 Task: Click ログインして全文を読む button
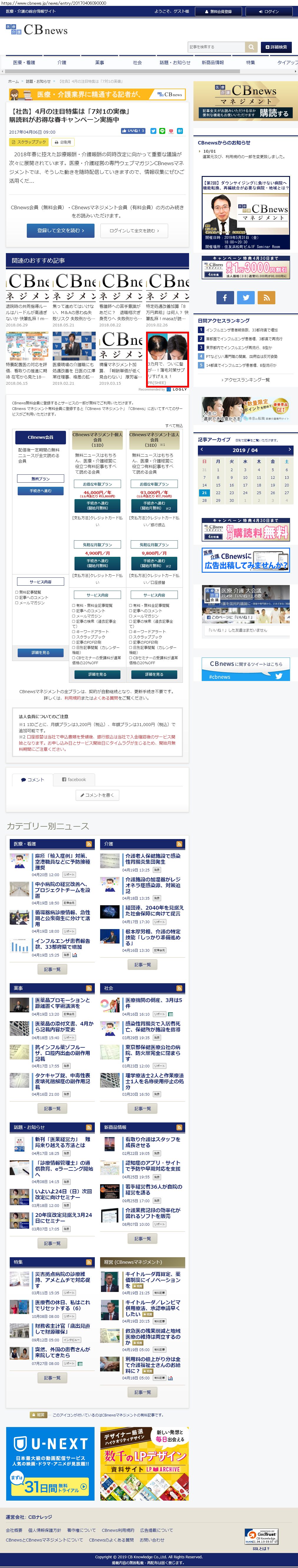click(133, 231)
